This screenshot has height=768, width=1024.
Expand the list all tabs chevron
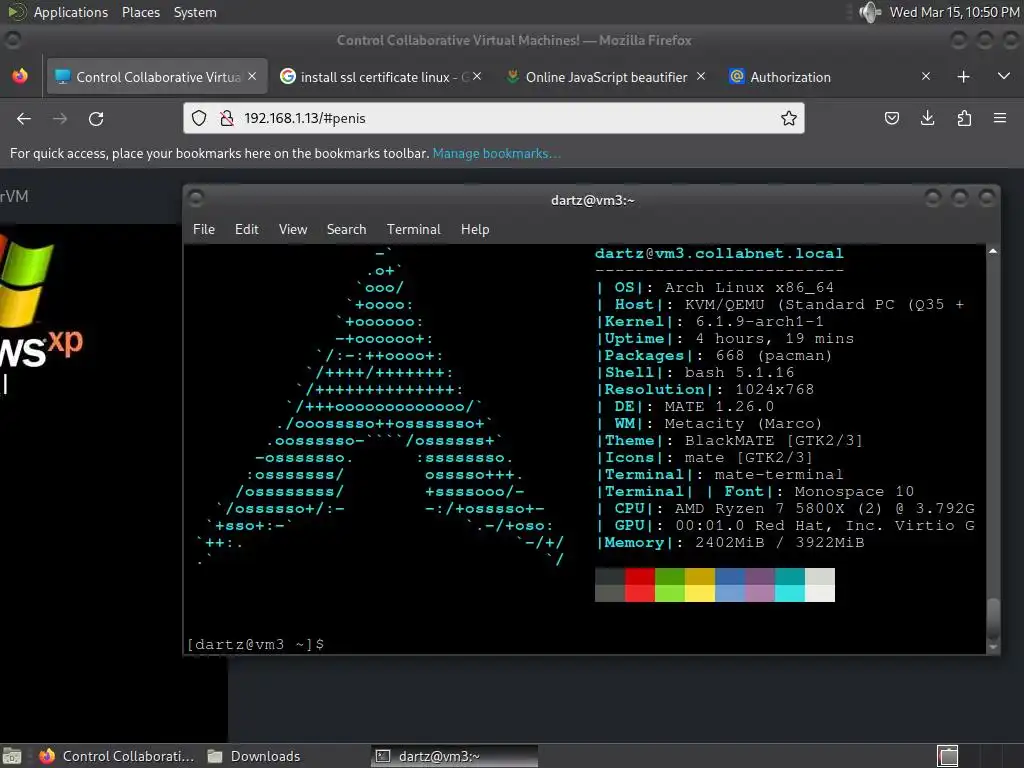1004,76
